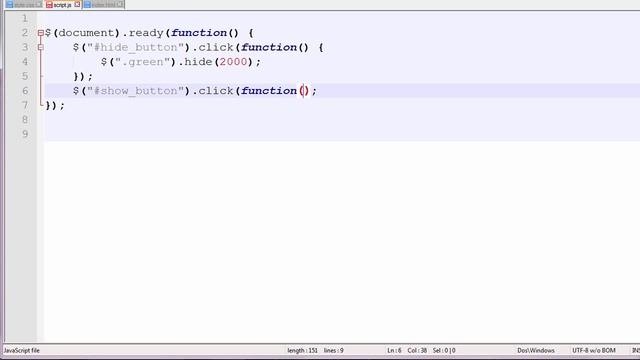Click the closing }); on line 7
This screenshot has height=360, width=640.
click(55, 105)
